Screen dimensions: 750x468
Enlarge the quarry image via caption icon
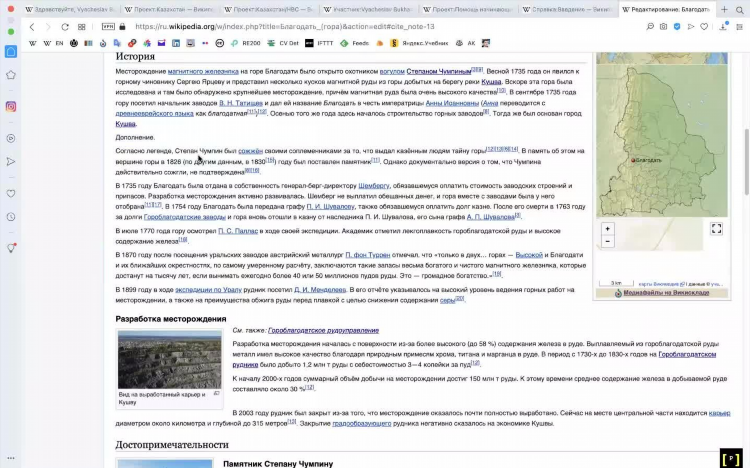tap(217, 393)
